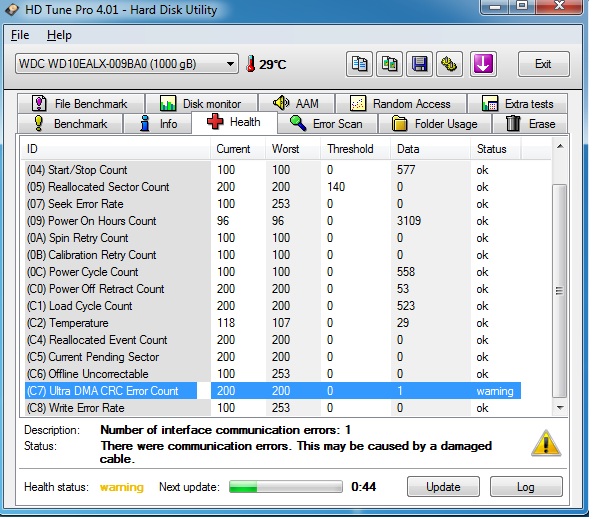Switch to the Extra tests tab
Viewport: 597px width, 519px height.
517,103
